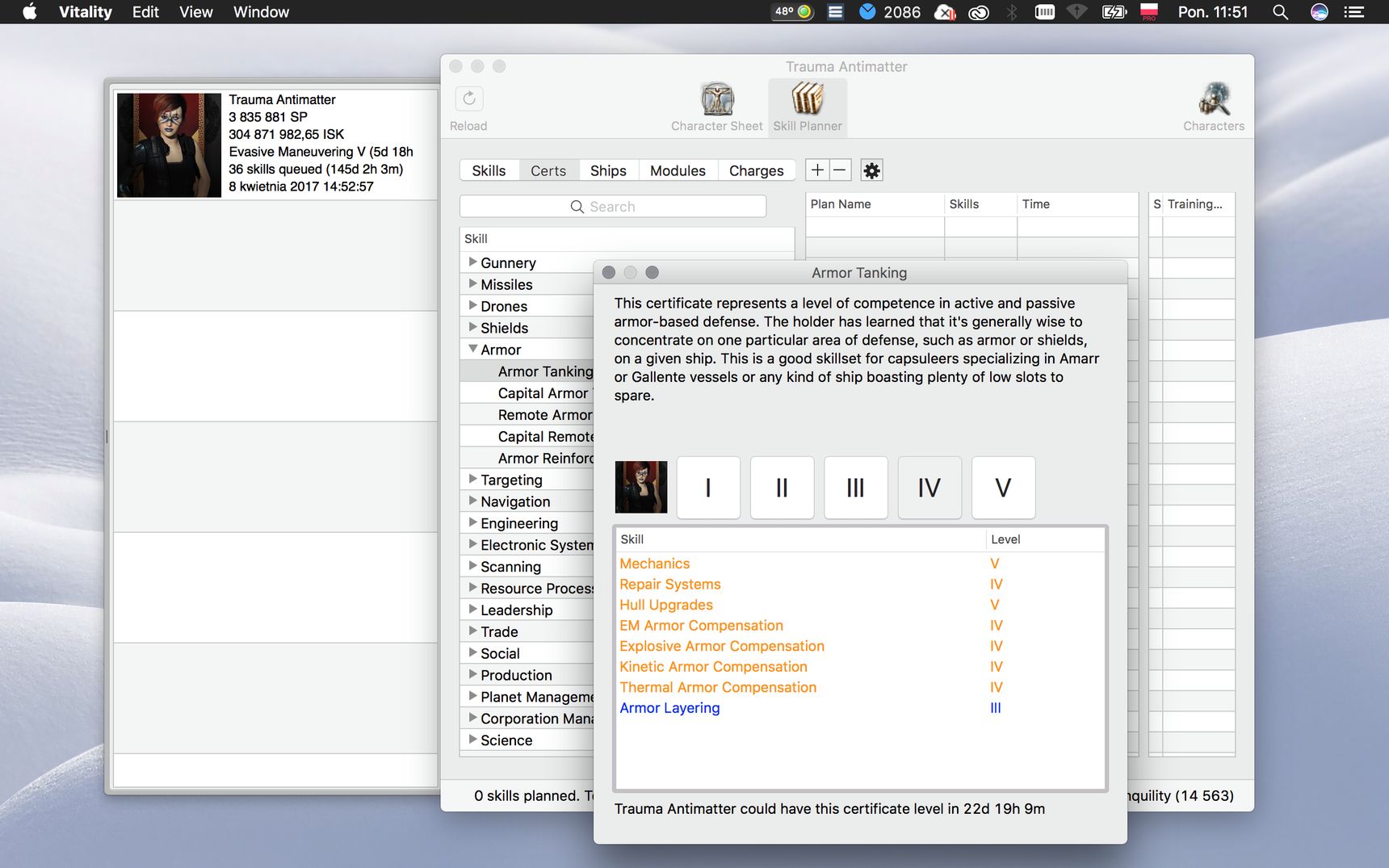This screenshot has width=1389, height=868.
Task: Click the plus button to add plan
Action: (817, 170)
